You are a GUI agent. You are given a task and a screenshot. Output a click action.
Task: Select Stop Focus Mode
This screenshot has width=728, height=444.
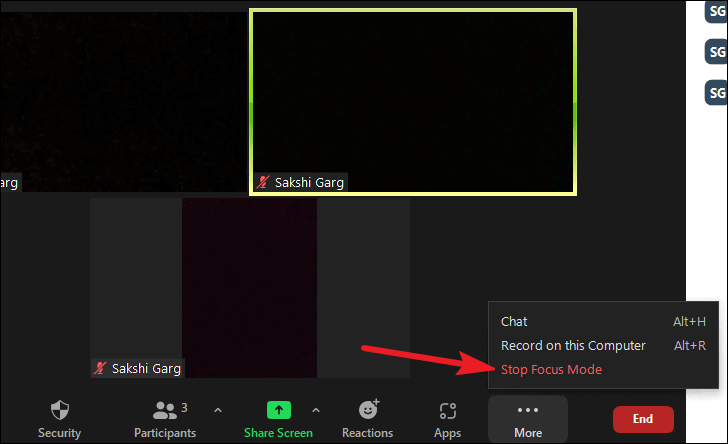603,370
